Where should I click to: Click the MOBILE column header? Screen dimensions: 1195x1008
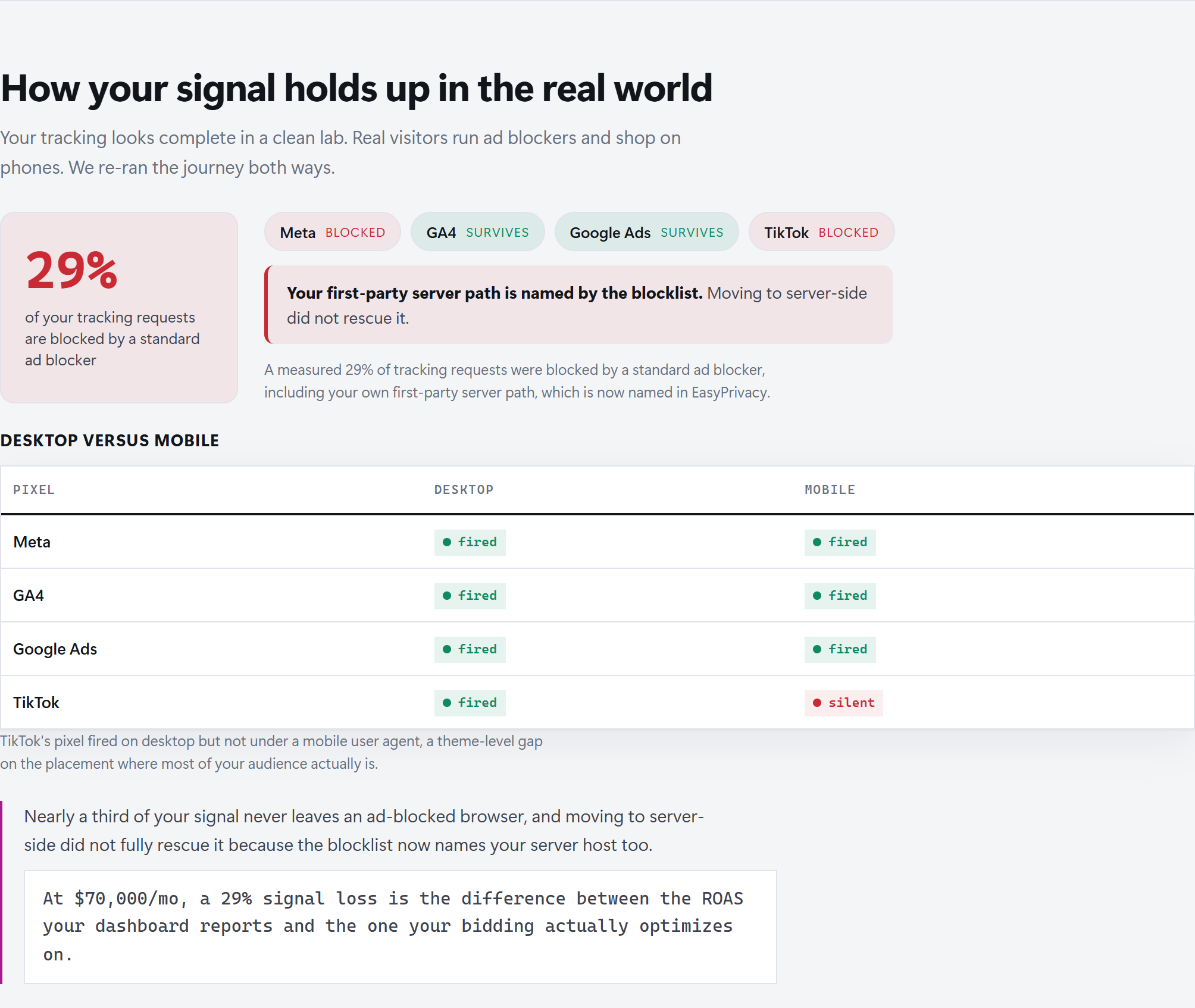click(830, 490)
